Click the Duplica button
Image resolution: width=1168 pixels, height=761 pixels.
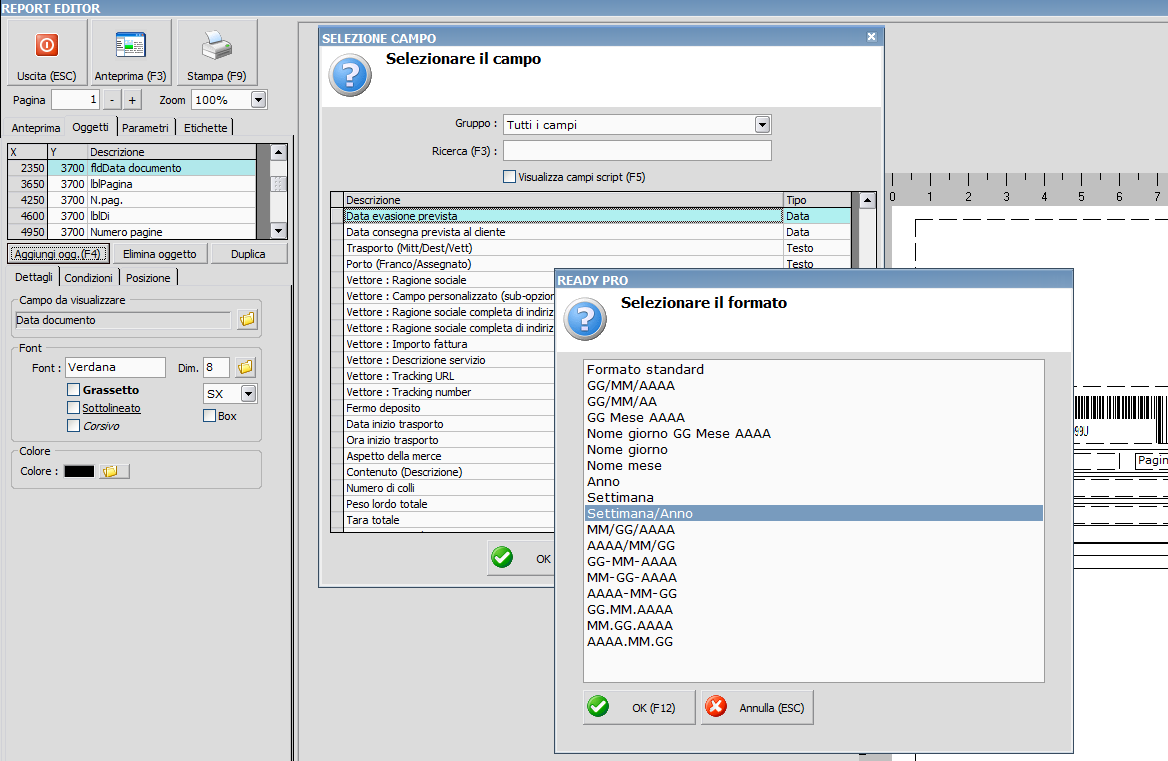point(248,254)
